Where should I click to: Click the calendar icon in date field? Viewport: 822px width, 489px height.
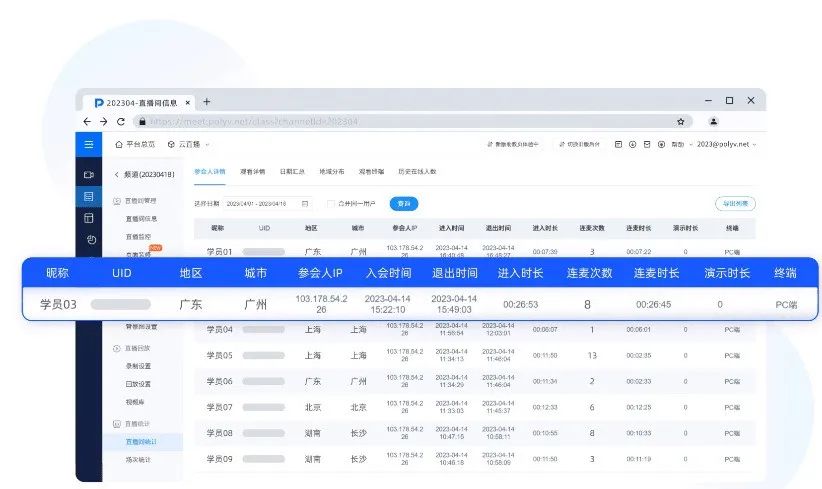(x=305, y=204)
